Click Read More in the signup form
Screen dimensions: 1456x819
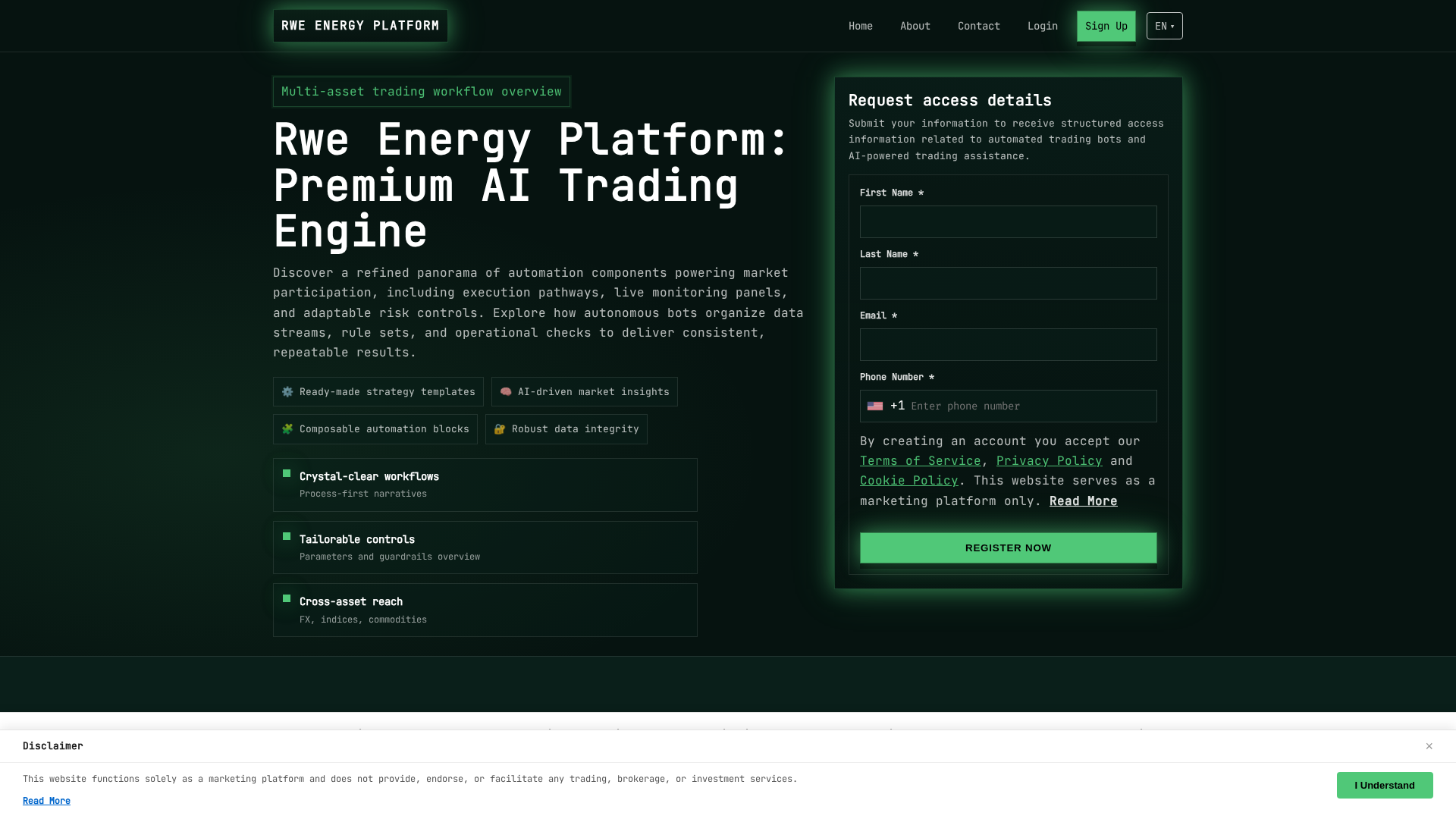[1084, 500]
